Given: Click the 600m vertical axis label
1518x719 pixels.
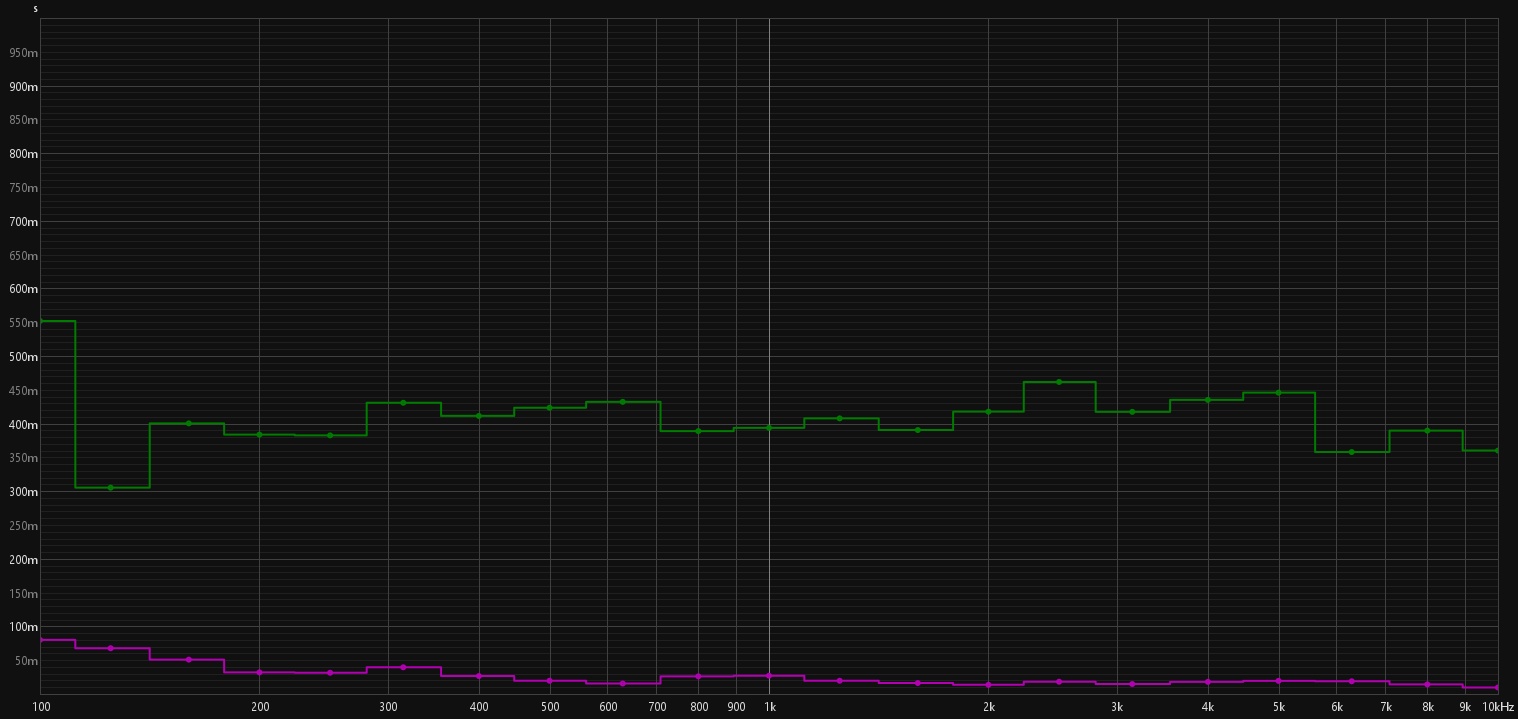Looking at the screenshot, I should (23, 289).
